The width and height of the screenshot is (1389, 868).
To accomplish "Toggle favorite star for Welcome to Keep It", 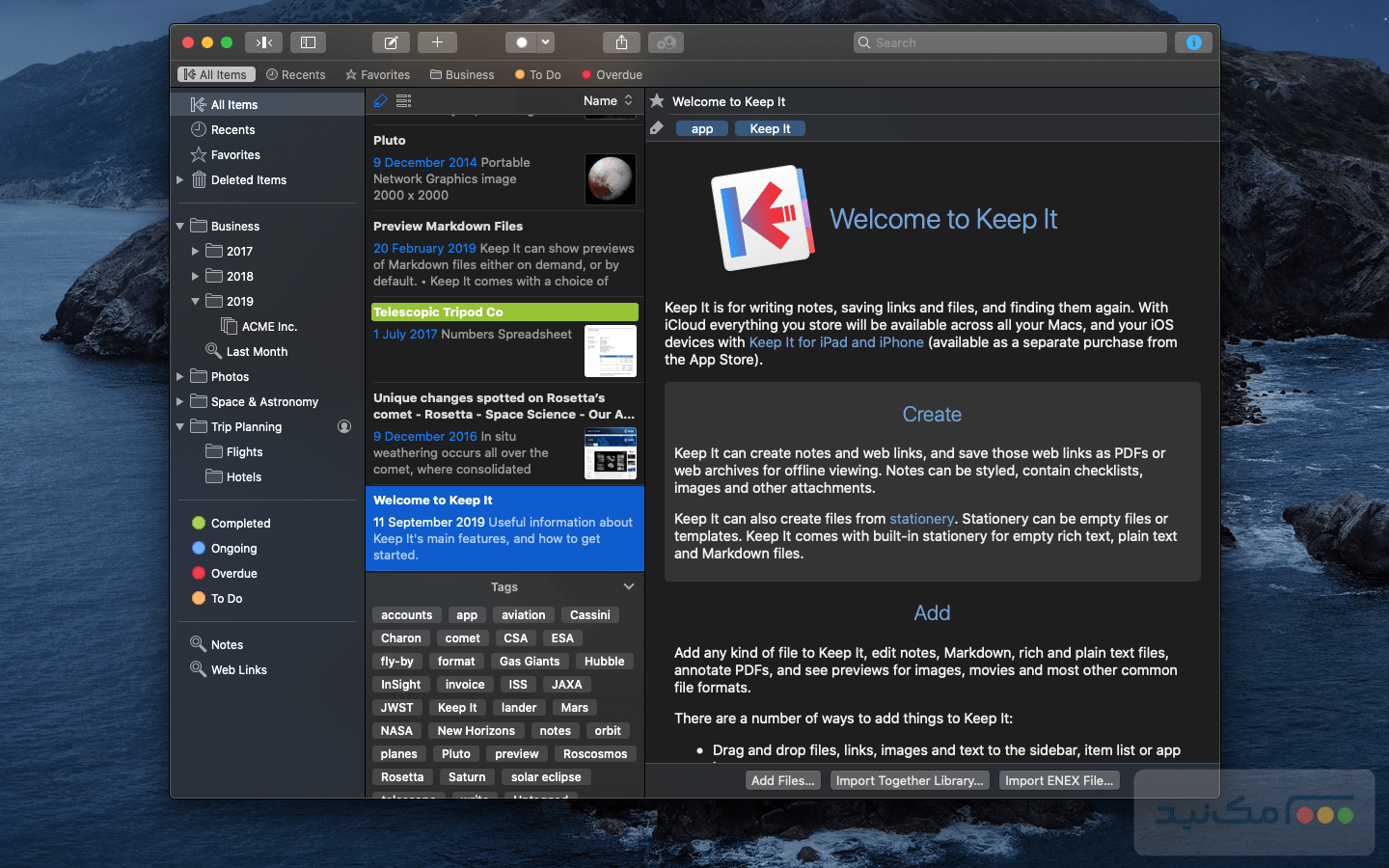I will pos(657,101).
